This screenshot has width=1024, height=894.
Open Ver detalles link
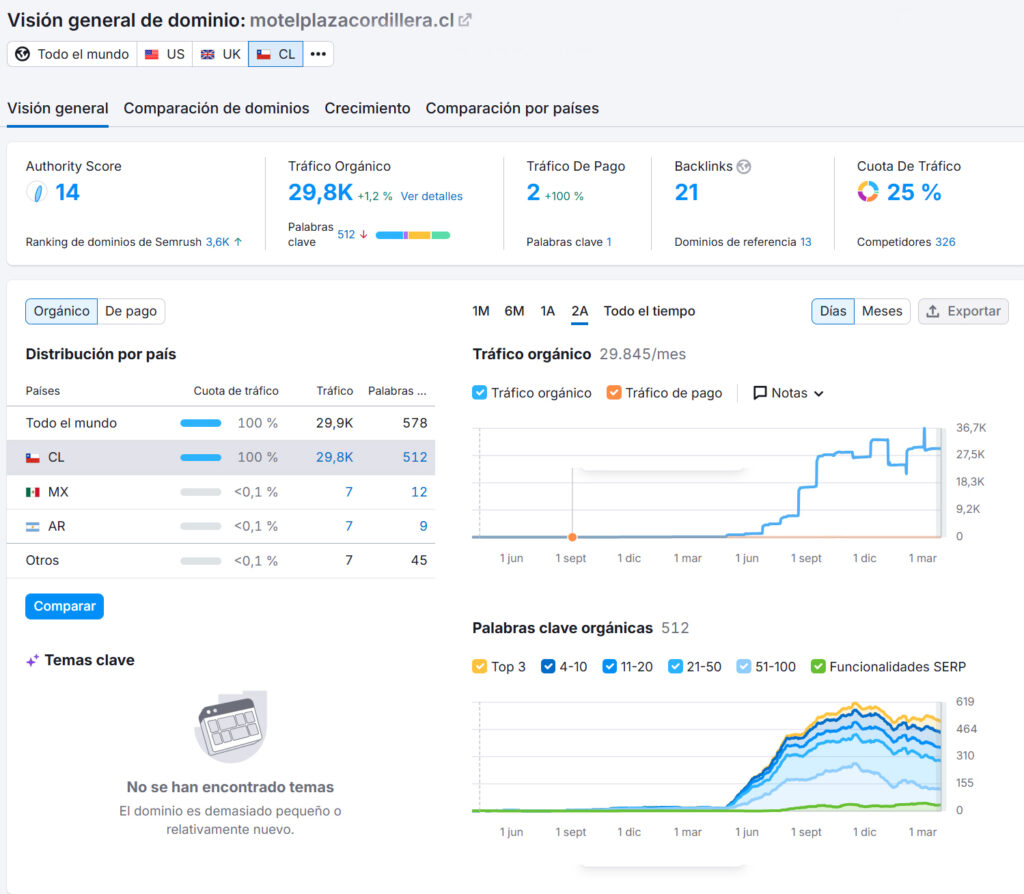(x=431, y=196)
